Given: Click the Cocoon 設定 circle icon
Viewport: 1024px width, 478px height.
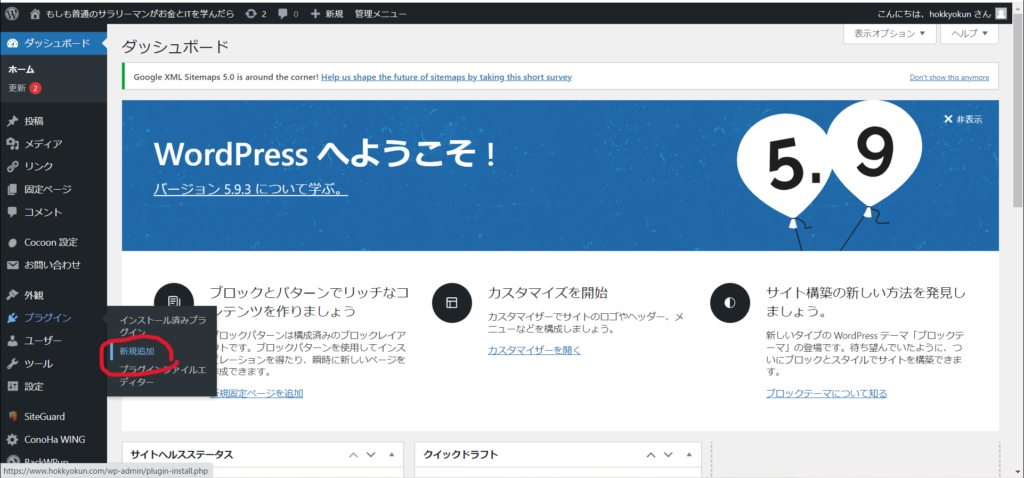Looking at the screenshot, I should (12, 242).
